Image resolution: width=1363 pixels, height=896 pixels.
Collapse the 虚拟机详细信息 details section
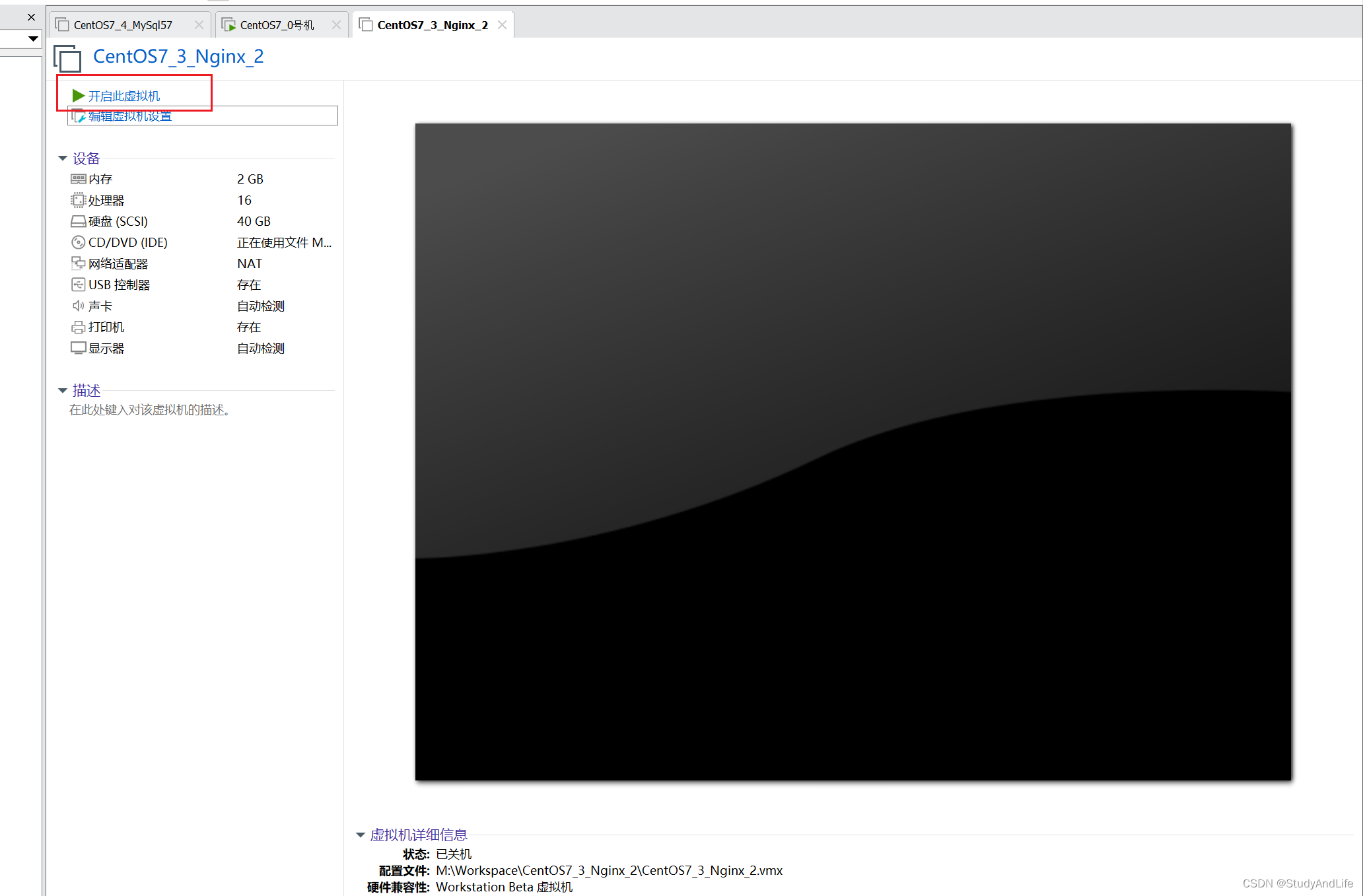(361, 835)
